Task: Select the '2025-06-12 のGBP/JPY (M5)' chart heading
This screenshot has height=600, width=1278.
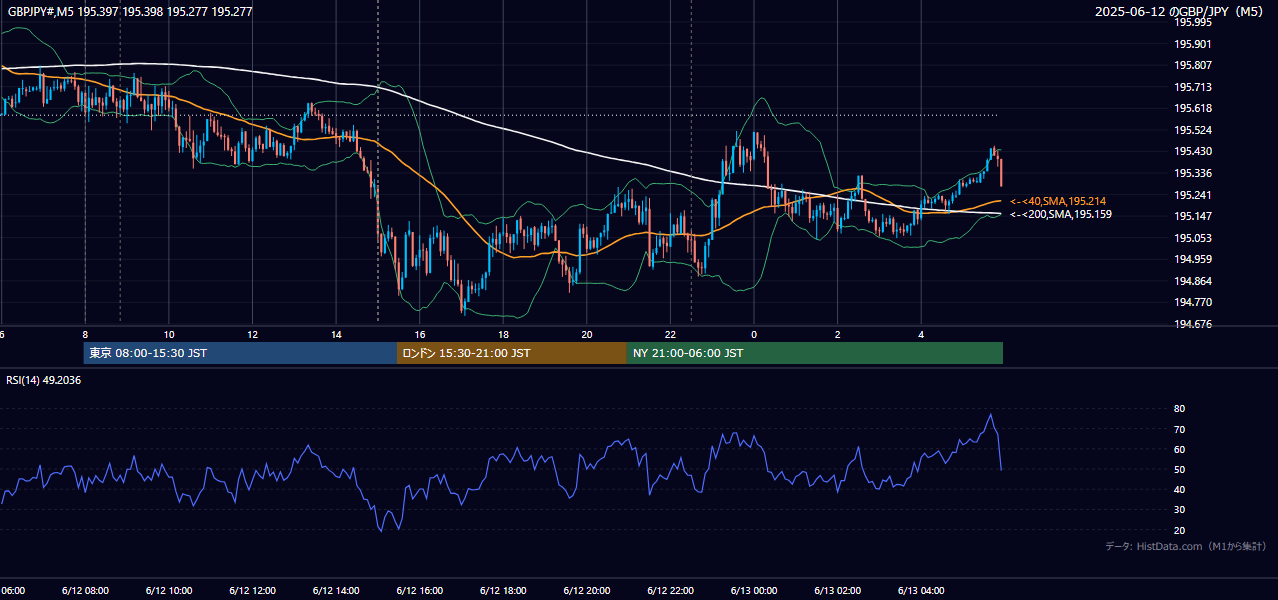Action: [1180, 12]
